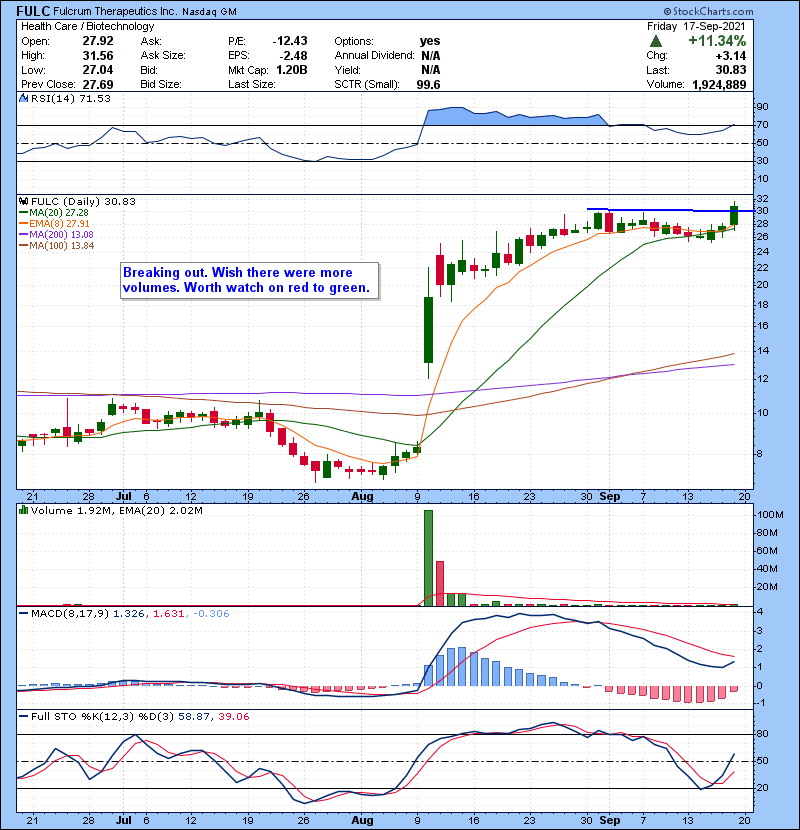
Task: Click the High 31.56 value
Action: (x=98, y=56)
